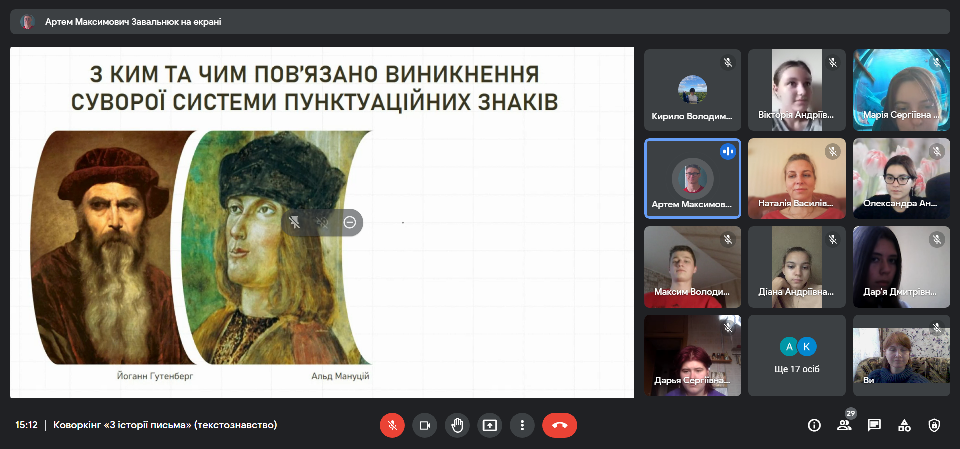Turn the camera on or off
This screenshot has height=449, width=960.
[425, 425]
